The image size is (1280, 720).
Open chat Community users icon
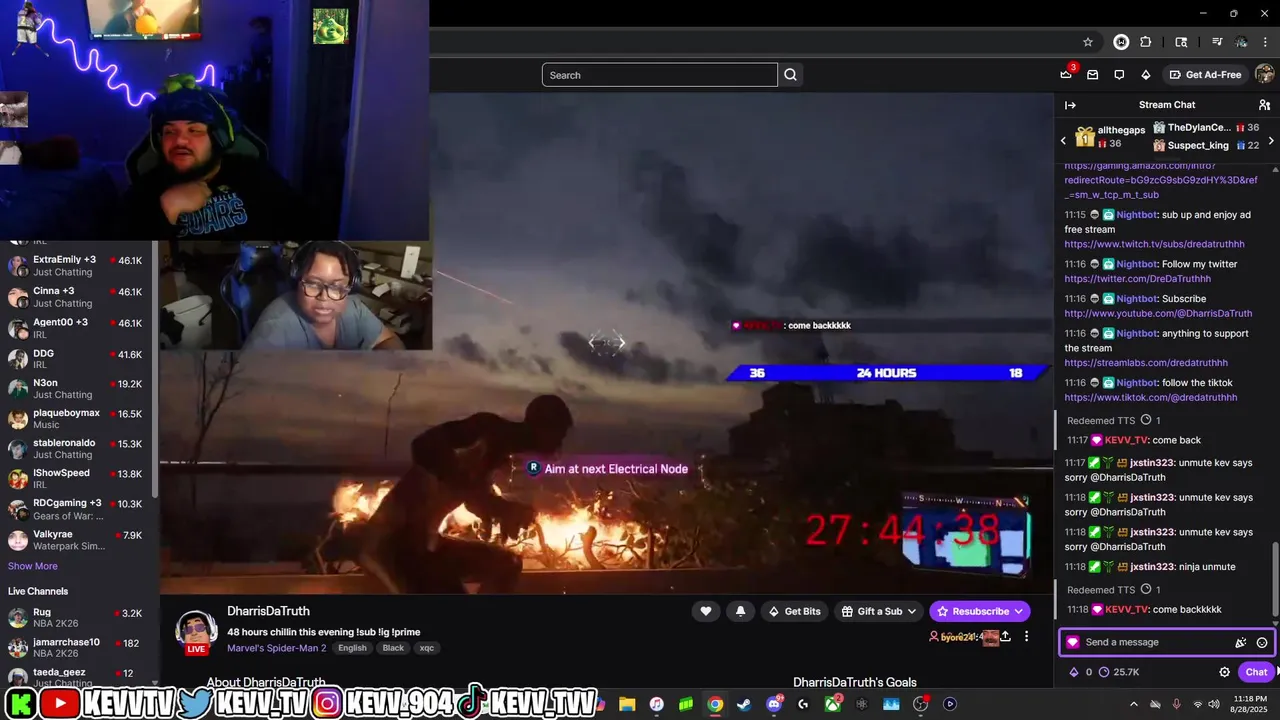(1264, 105)
